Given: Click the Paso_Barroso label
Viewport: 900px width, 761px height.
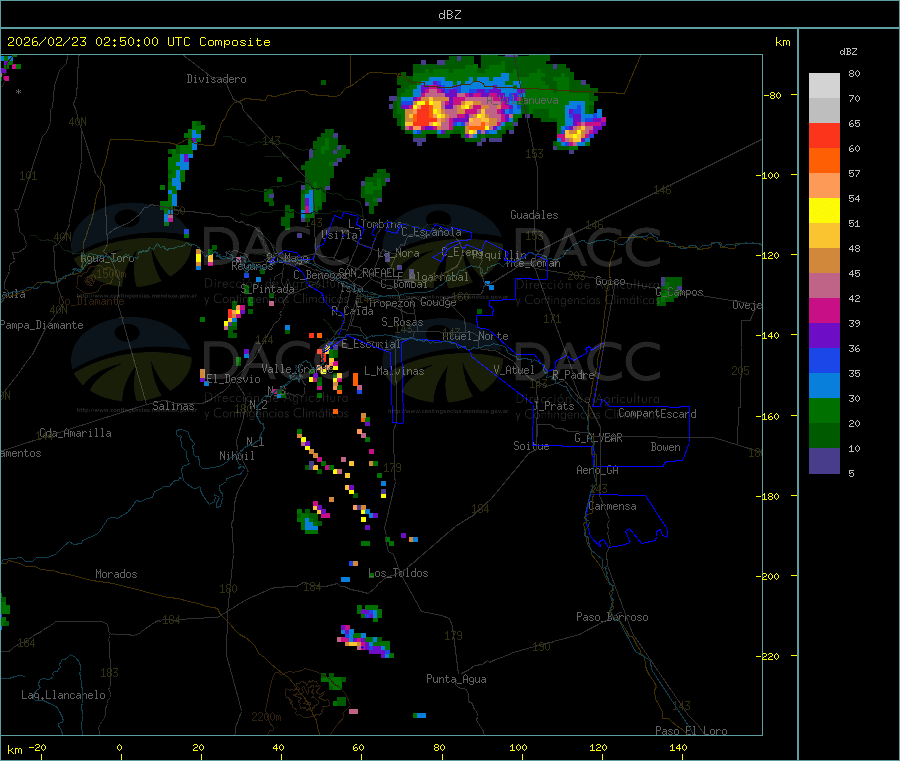Looking at the screenshot, I should pos(612,617).
